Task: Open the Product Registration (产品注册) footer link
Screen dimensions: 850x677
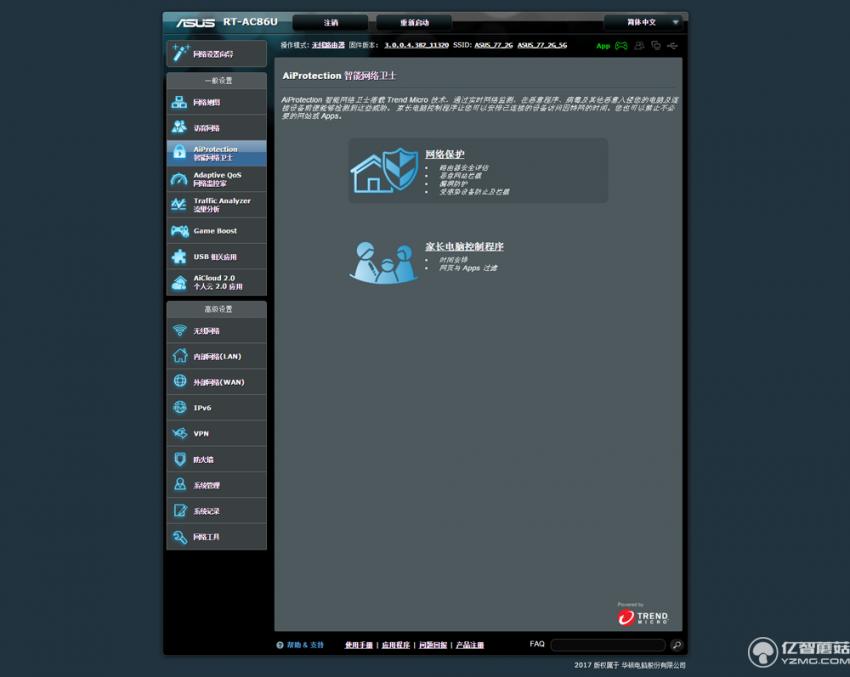Action: tap(470, 645)
